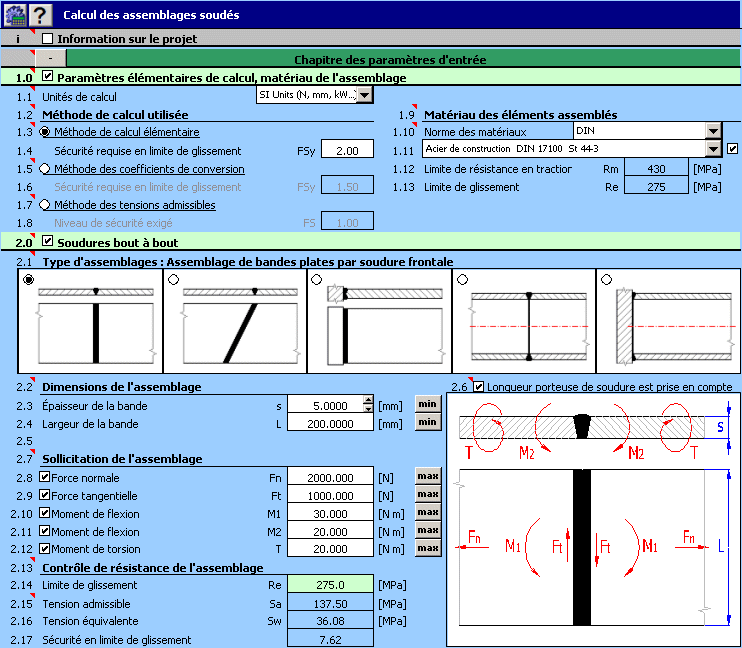742x648 pixels.
Task: Select straight butt weld plate assembly type
Action: (x=29, y=280)
